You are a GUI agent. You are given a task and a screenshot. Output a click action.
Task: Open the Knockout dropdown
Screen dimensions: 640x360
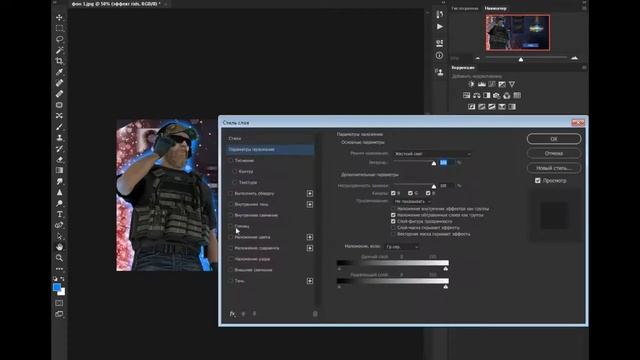pos(412,201)
